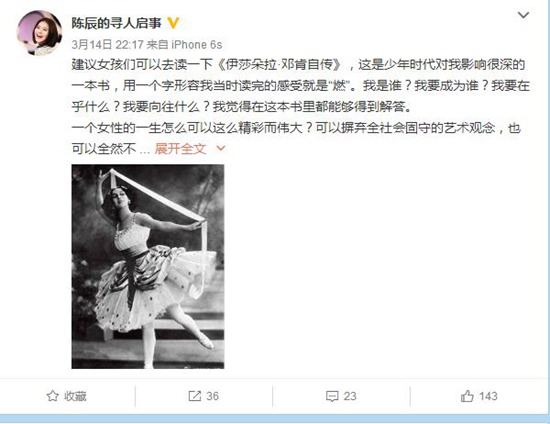Click the like count 143
The width and height of the screenshot is (550, 424).
488,396
